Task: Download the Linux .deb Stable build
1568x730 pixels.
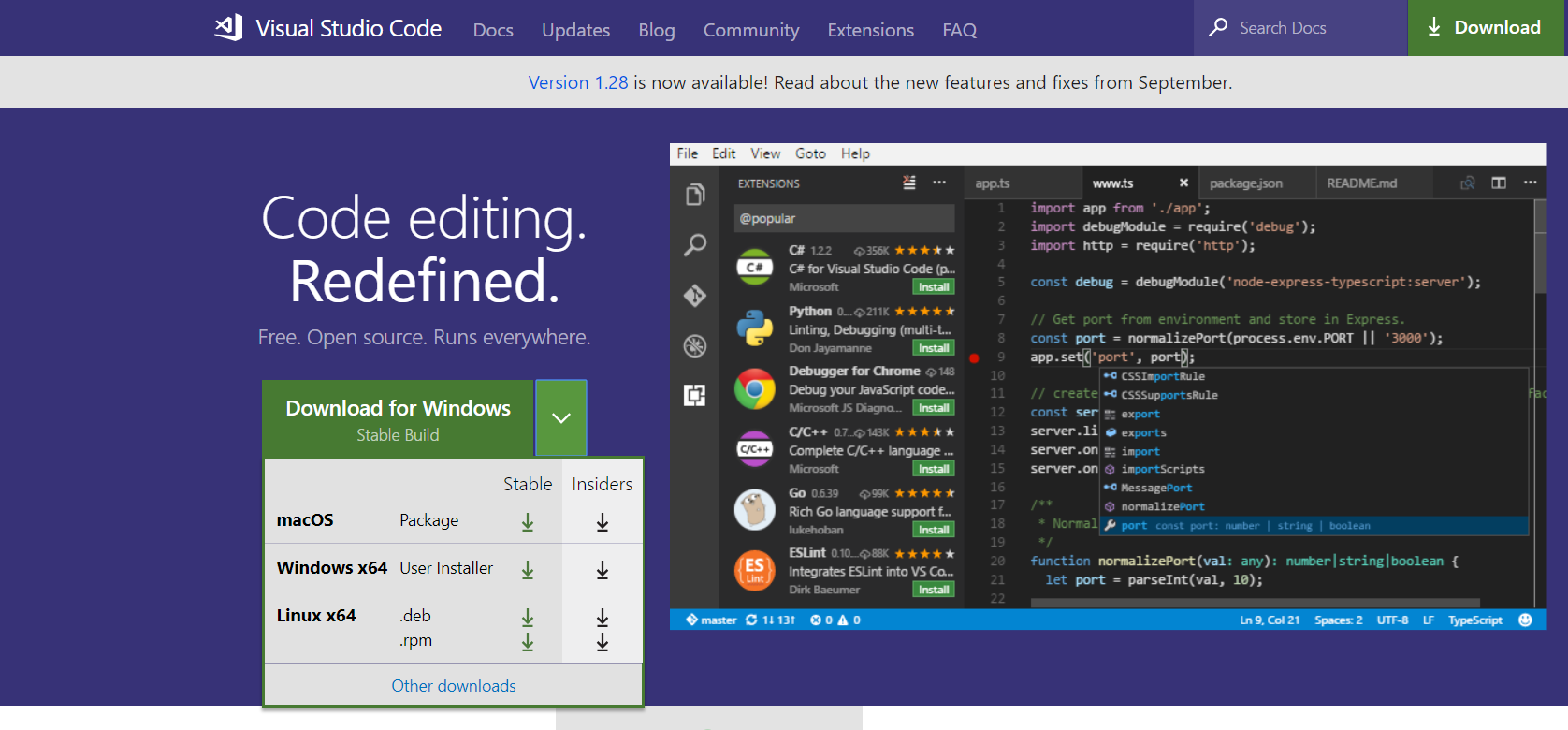Action: point(528,618)
